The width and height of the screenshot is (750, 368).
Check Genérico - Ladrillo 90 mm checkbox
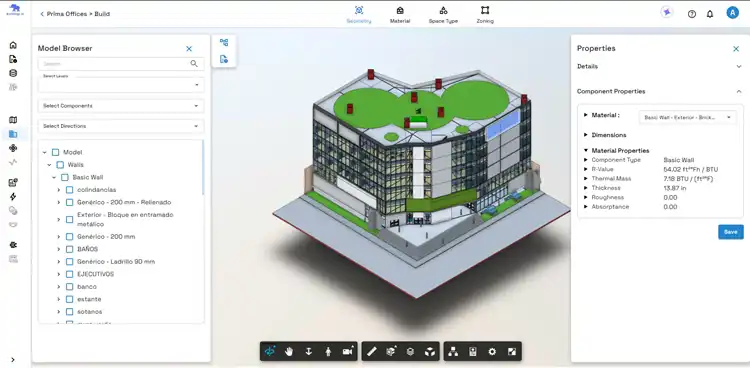69,262
